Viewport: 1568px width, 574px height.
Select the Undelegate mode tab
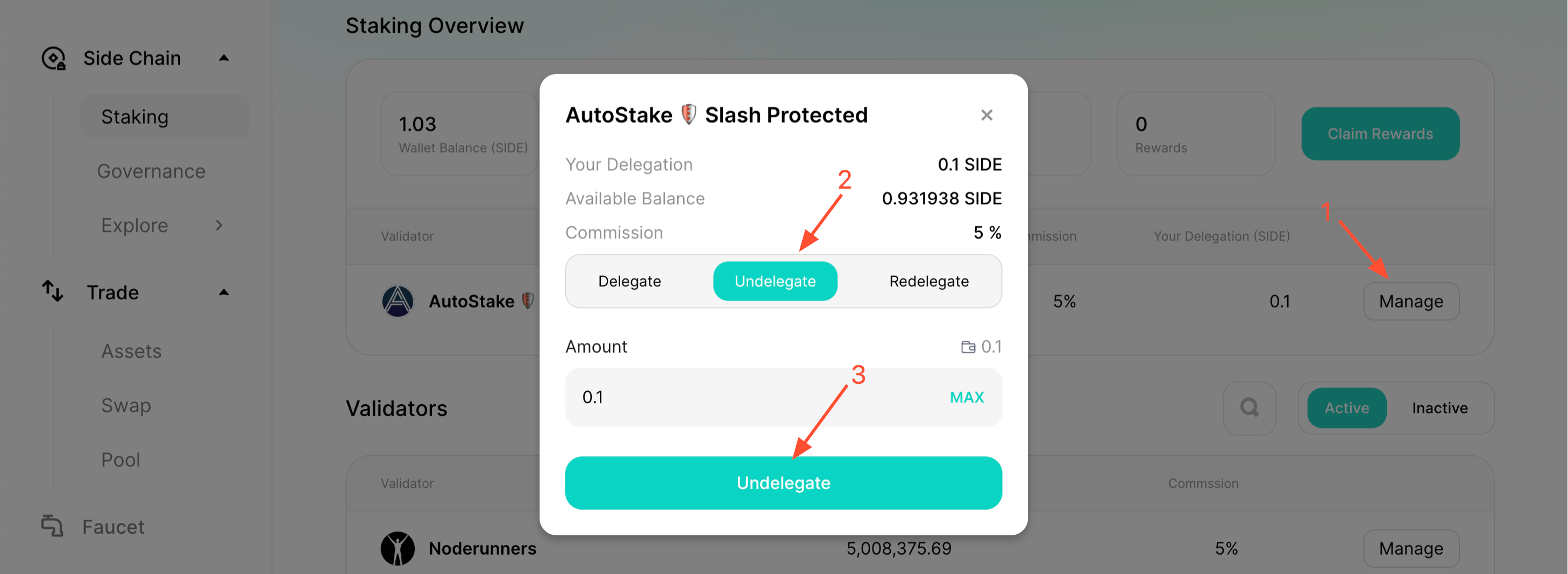point(775,282)
